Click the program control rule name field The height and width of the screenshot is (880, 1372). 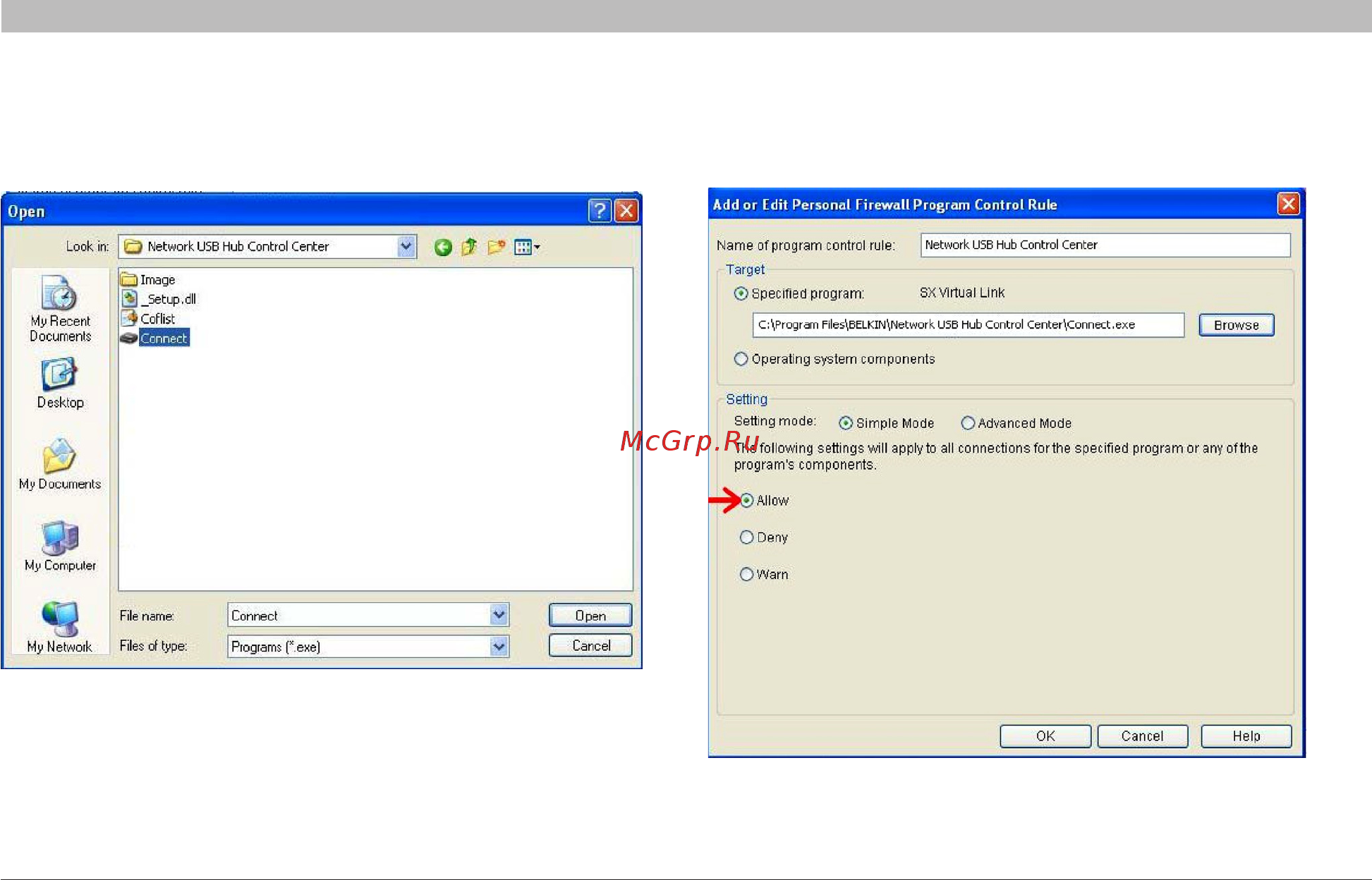(x=1105, y=245)
